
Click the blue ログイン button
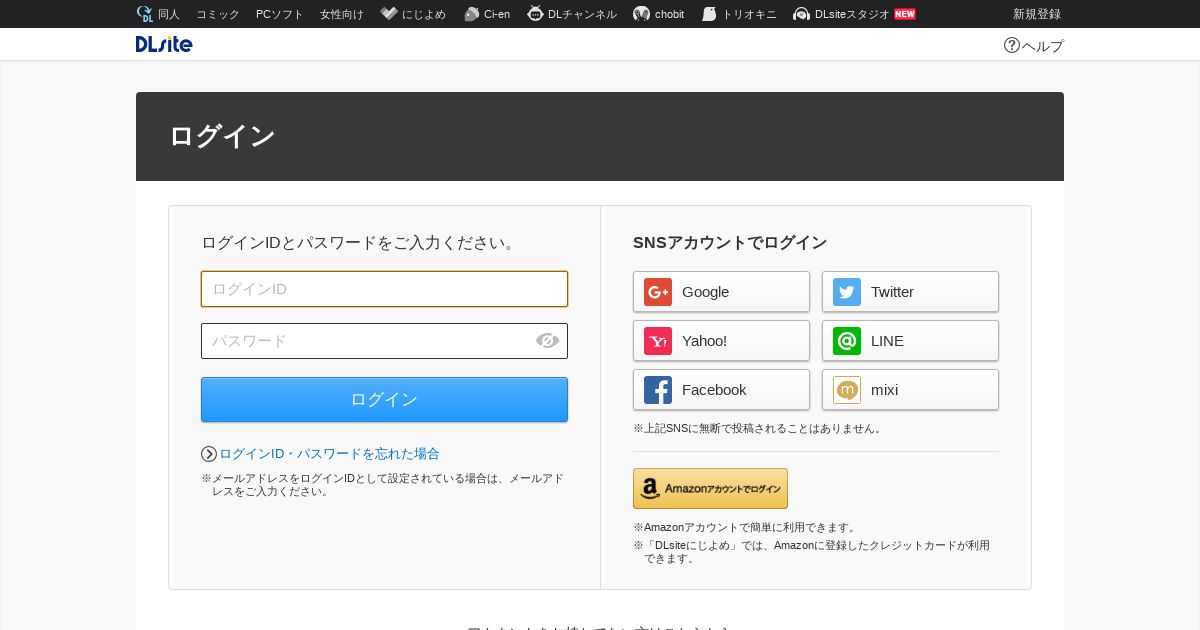tap(384, 399)
